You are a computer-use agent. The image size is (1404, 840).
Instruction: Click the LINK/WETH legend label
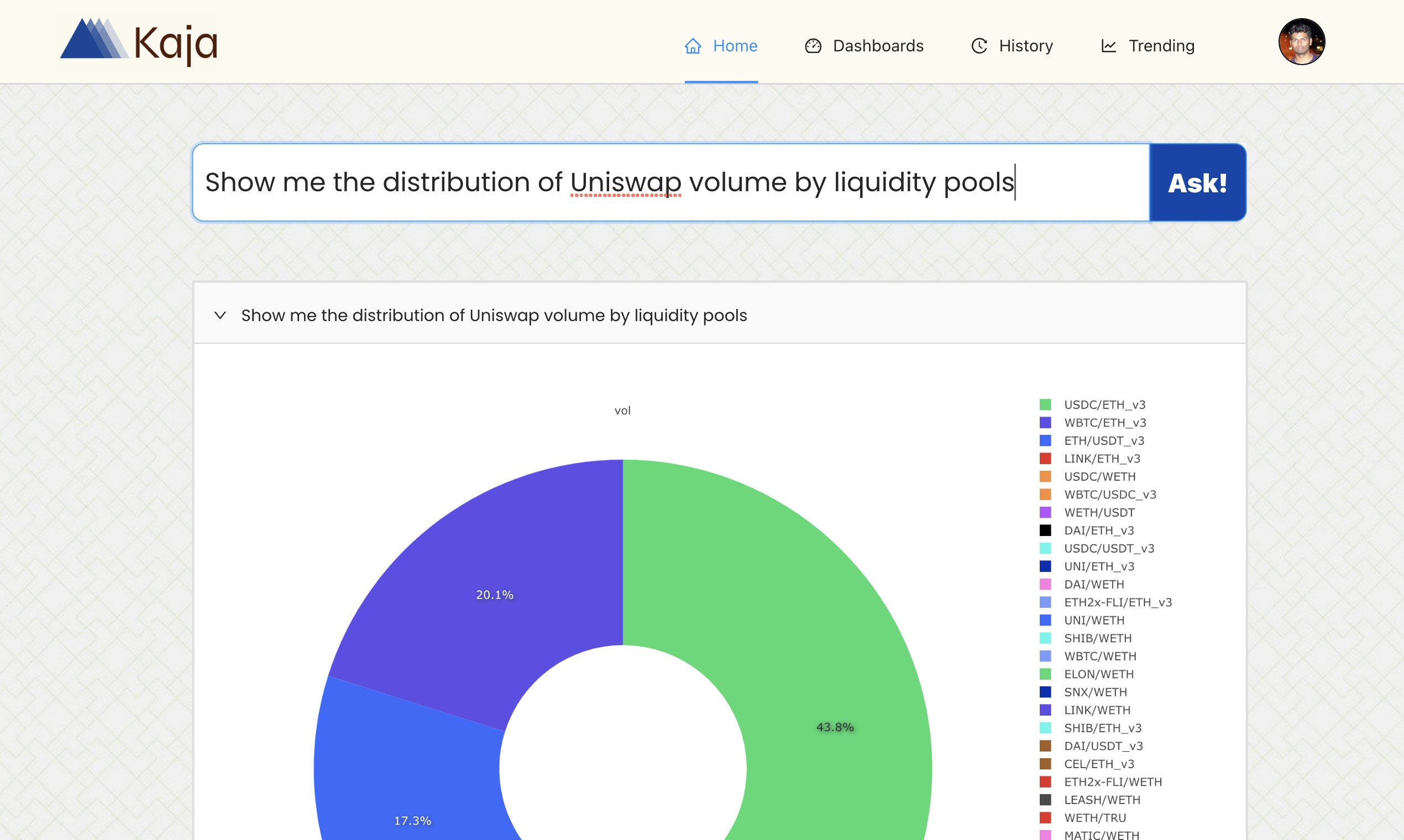pos(1097,710)
